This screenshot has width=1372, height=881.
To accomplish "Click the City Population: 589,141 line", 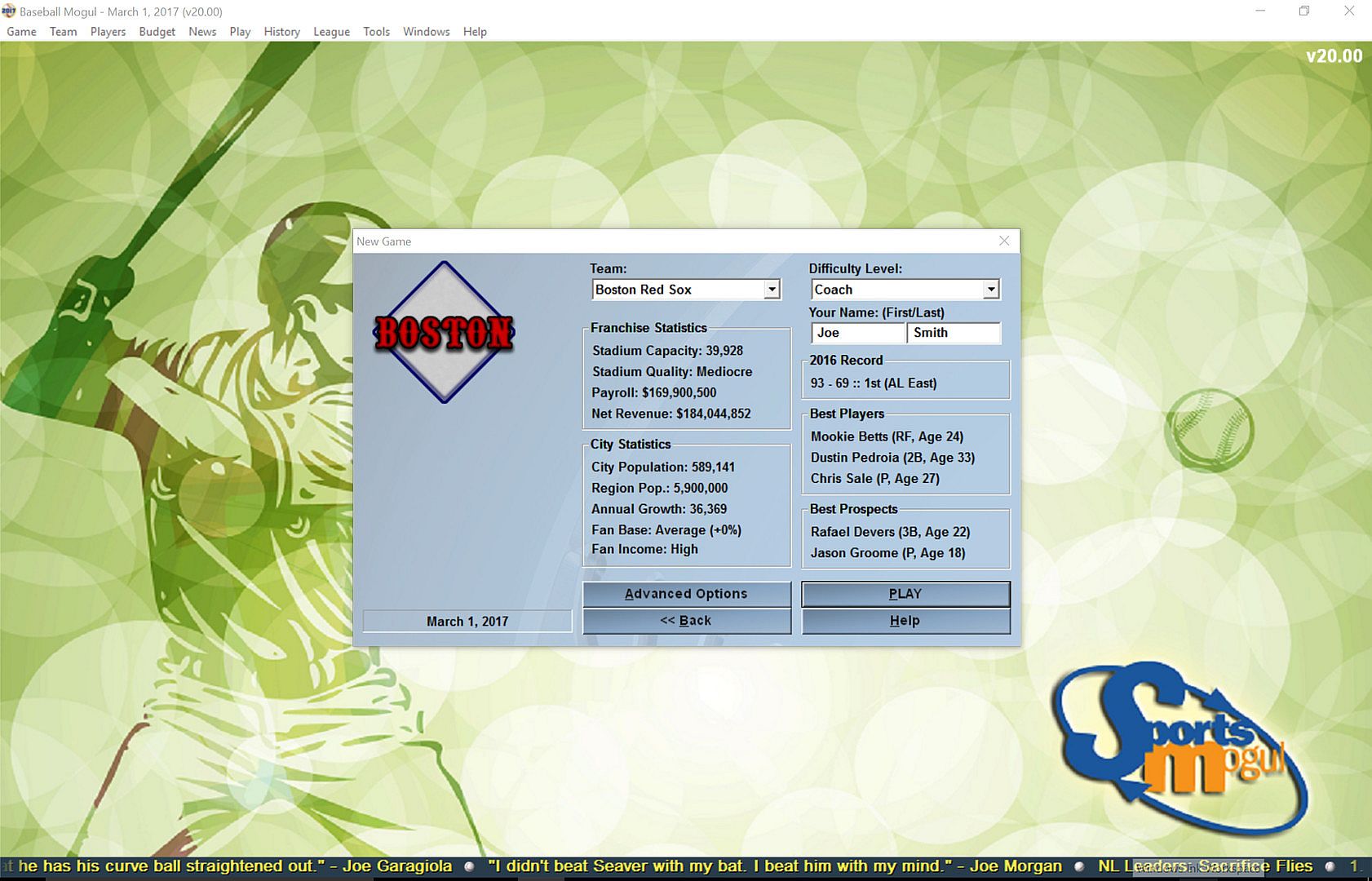I will [663, 467].
